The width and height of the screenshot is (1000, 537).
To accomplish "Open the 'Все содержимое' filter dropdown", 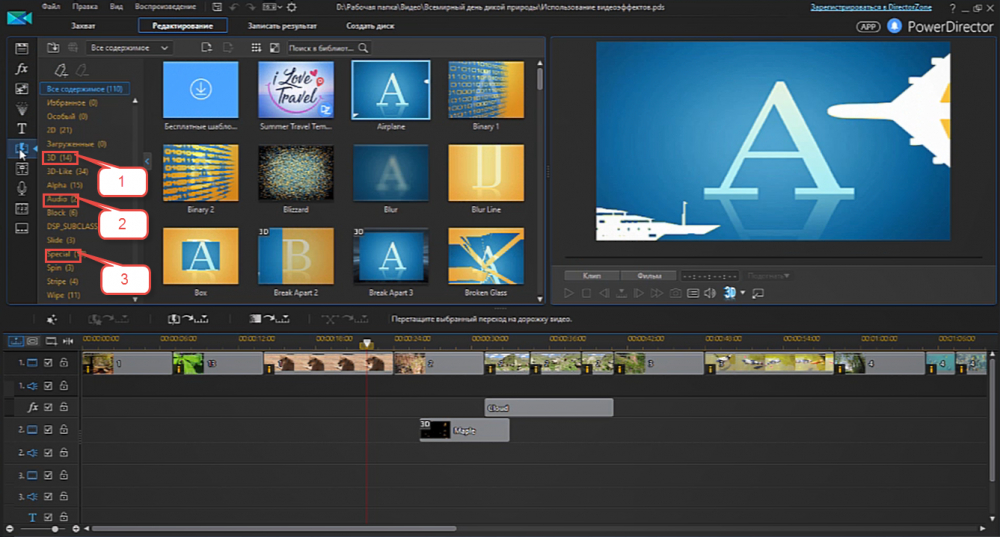I will point(128,47).
